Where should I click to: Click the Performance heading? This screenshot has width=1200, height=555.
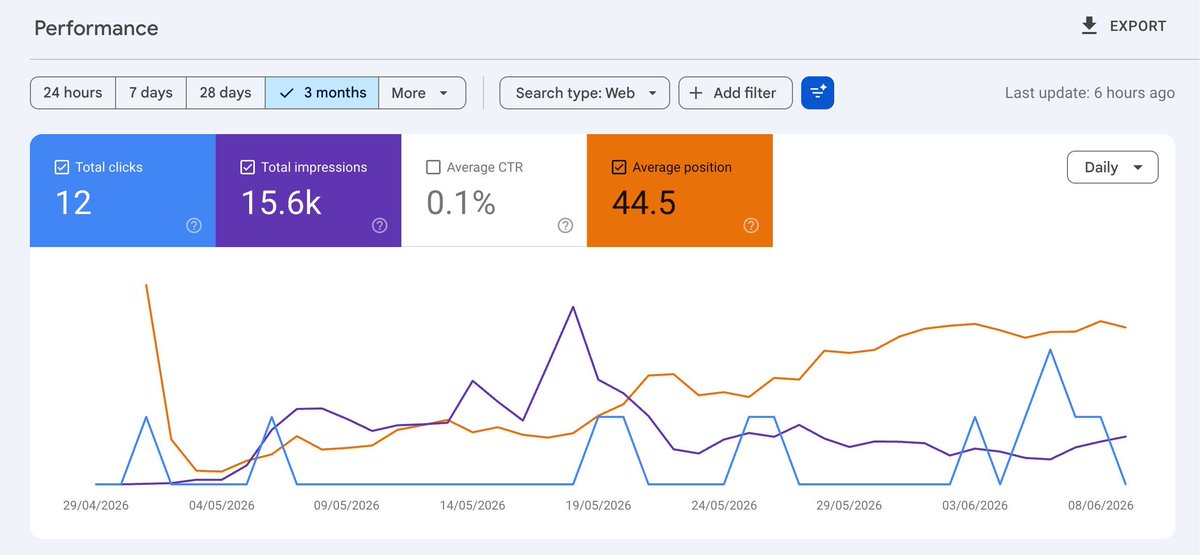[x=96, y=28]
